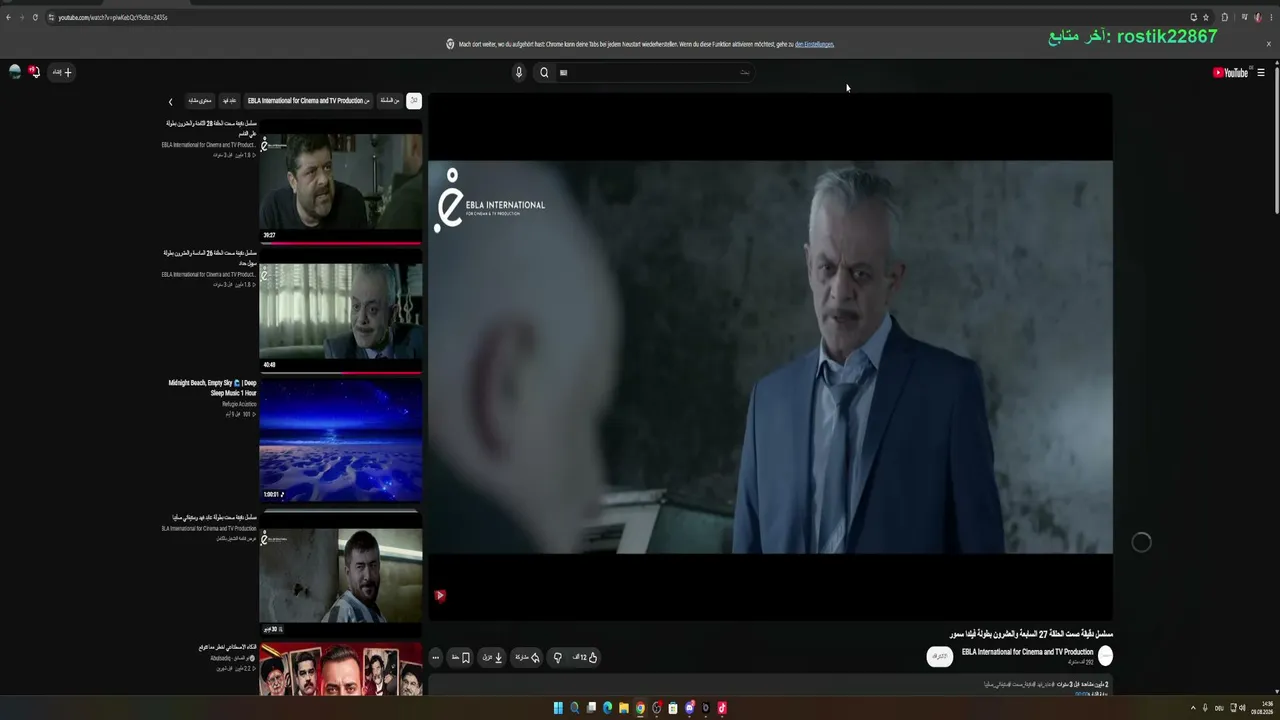Screen dimensions: 1280x720
Task: Go forward in Chrome
Action: (22, 17)
